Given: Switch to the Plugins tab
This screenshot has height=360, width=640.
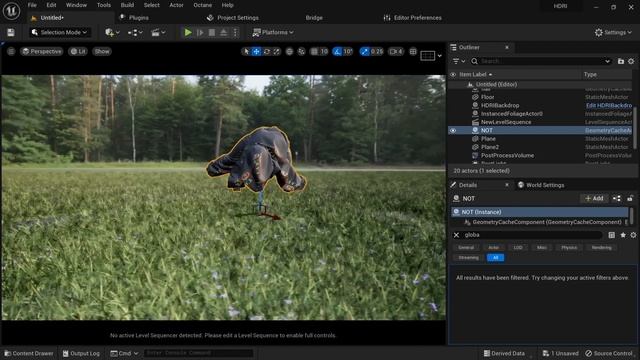Looking at the screenshot, I should (134, 18).
